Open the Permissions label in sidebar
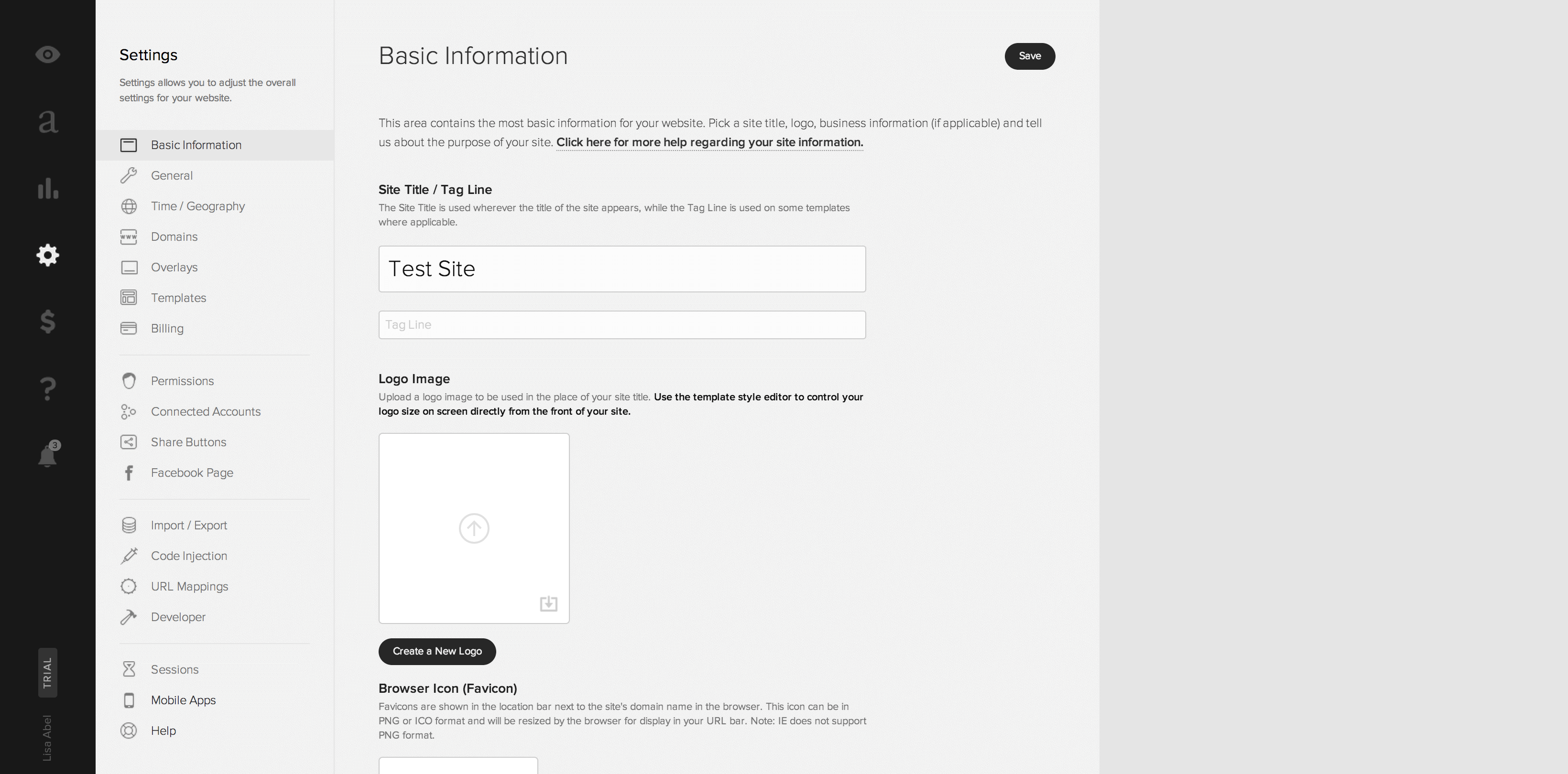The width and height of the screenshot is (1568, 774). coord(182,381)
